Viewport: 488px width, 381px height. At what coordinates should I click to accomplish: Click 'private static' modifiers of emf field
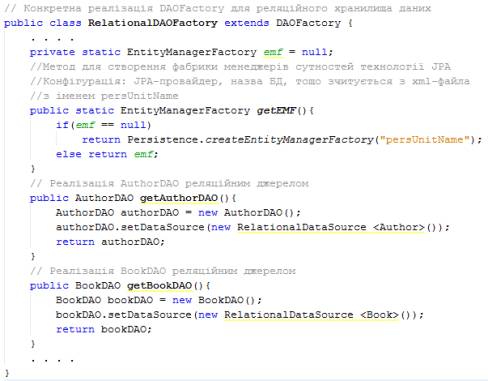[x=75, y=52]
